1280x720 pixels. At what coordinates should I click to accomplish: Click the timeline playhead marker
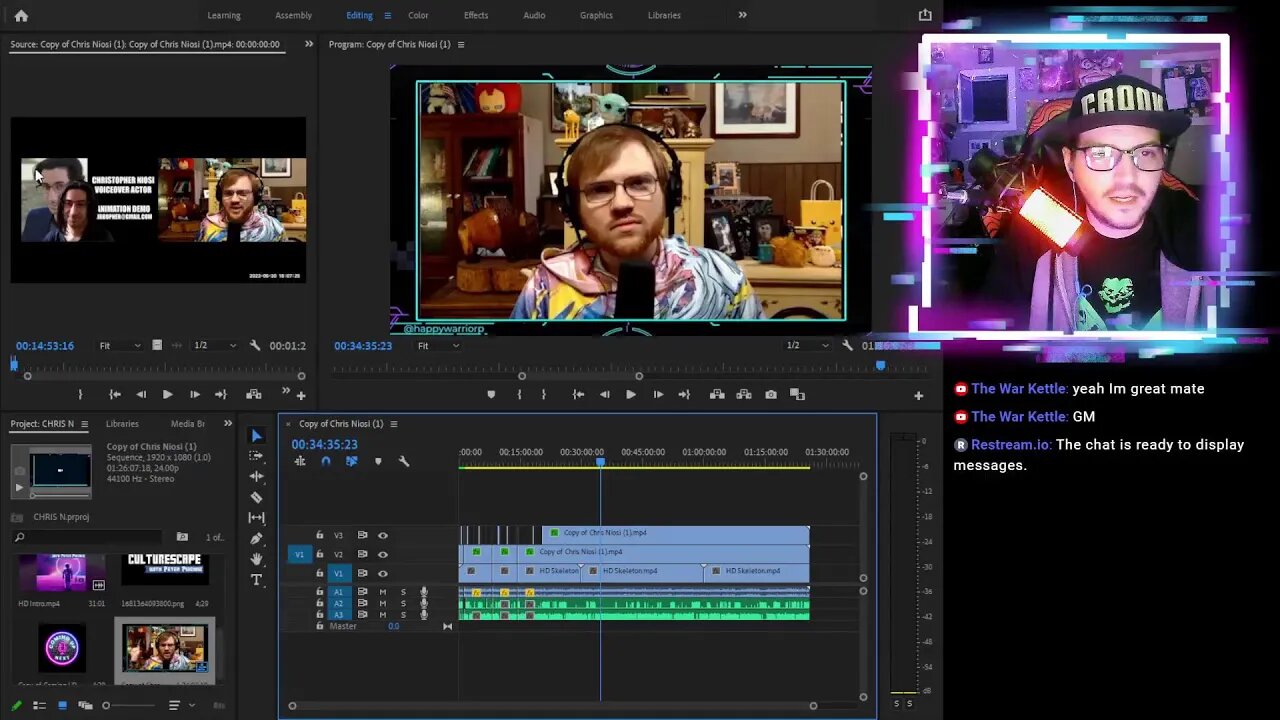(600, 462)
